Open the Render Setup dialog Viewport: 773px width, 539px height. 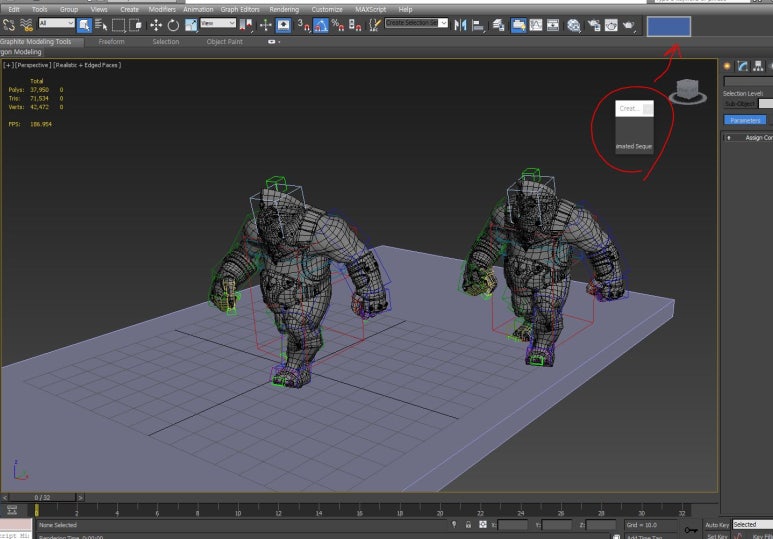(594, 25)
